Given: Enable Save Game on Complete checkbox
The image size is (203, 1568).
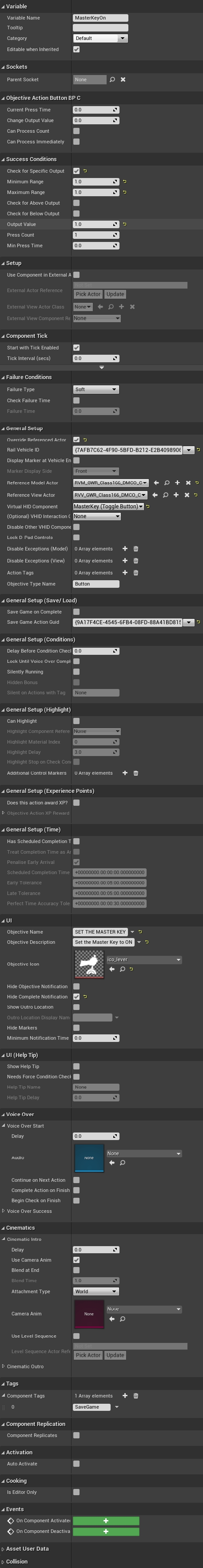Looking at the screenshot, I should [76, 612].
